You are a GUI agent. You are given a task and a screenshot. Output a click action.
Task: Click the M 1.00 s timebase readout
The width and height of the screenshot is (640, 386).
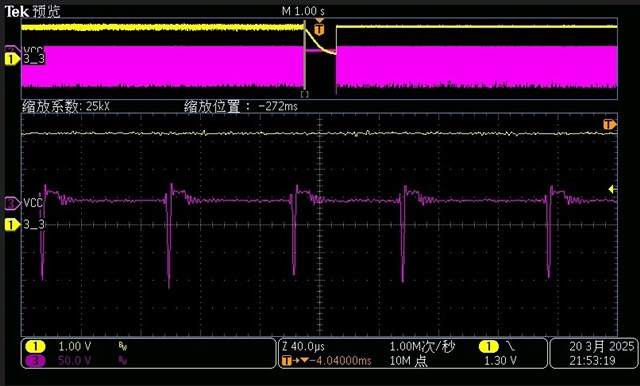click(303, 11)
